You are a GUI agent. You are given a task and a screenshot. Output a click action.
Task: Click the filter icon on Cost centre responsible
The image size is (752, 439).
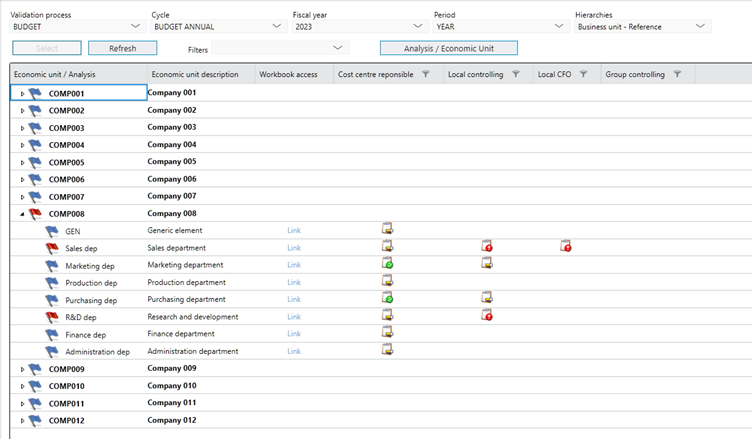click(x=425, y=74)
